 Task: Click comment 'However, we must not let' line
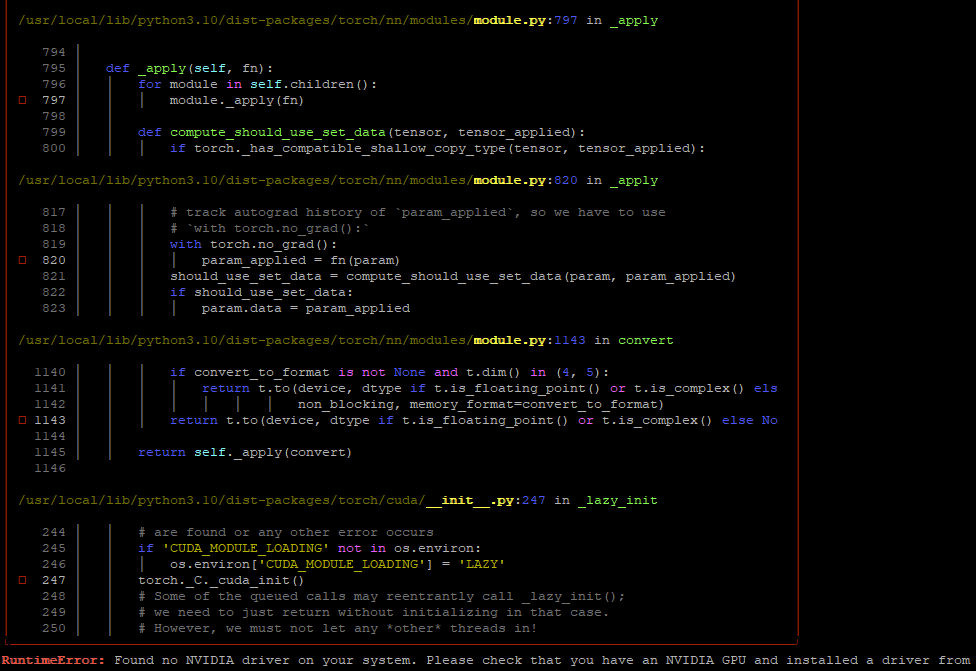click(337, 629)
